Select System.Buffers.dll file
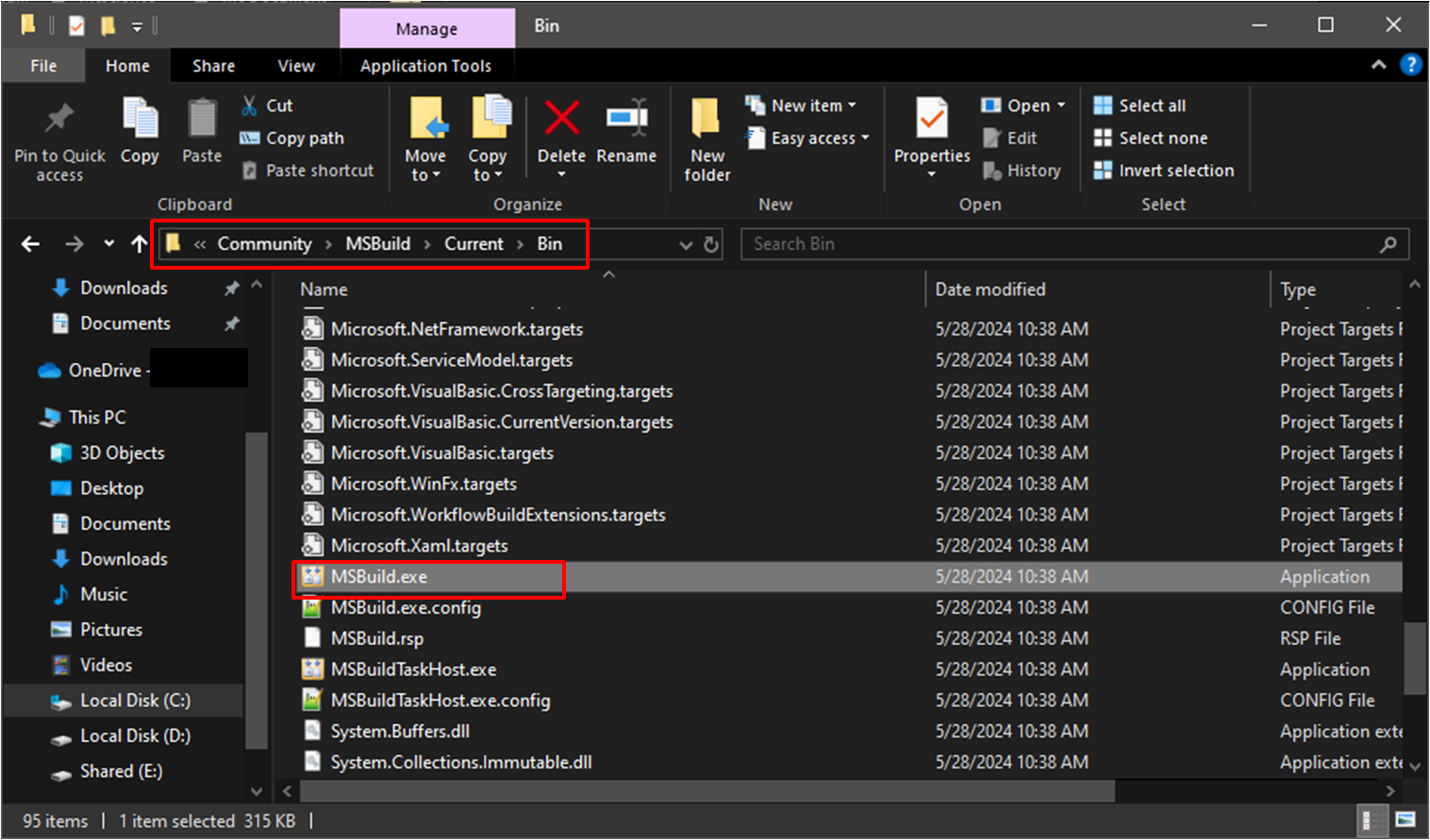 click(x=400, y=732)
